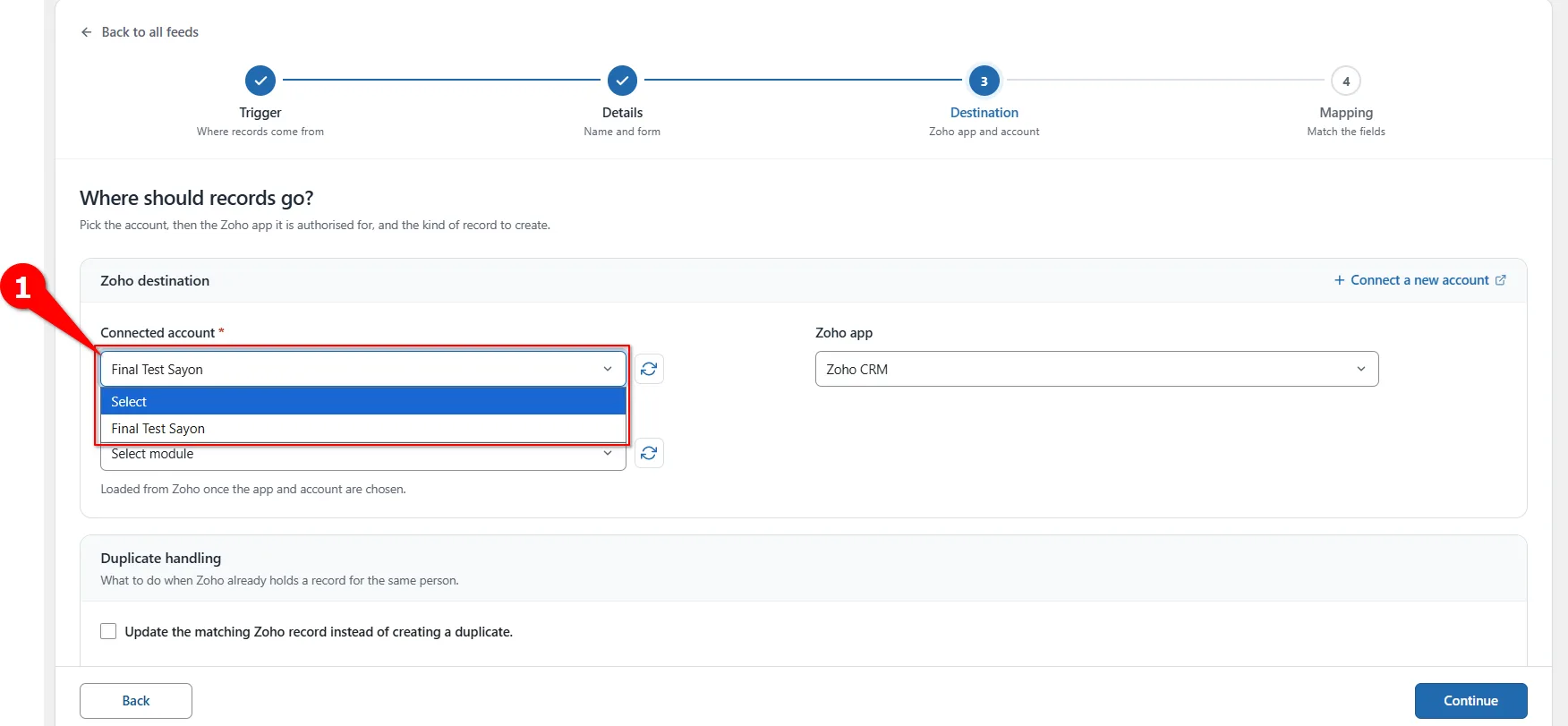Click the 'Duplicate handling' section title
The width and height of the screenshot is (1568, 726).
(x=161, y=559)
